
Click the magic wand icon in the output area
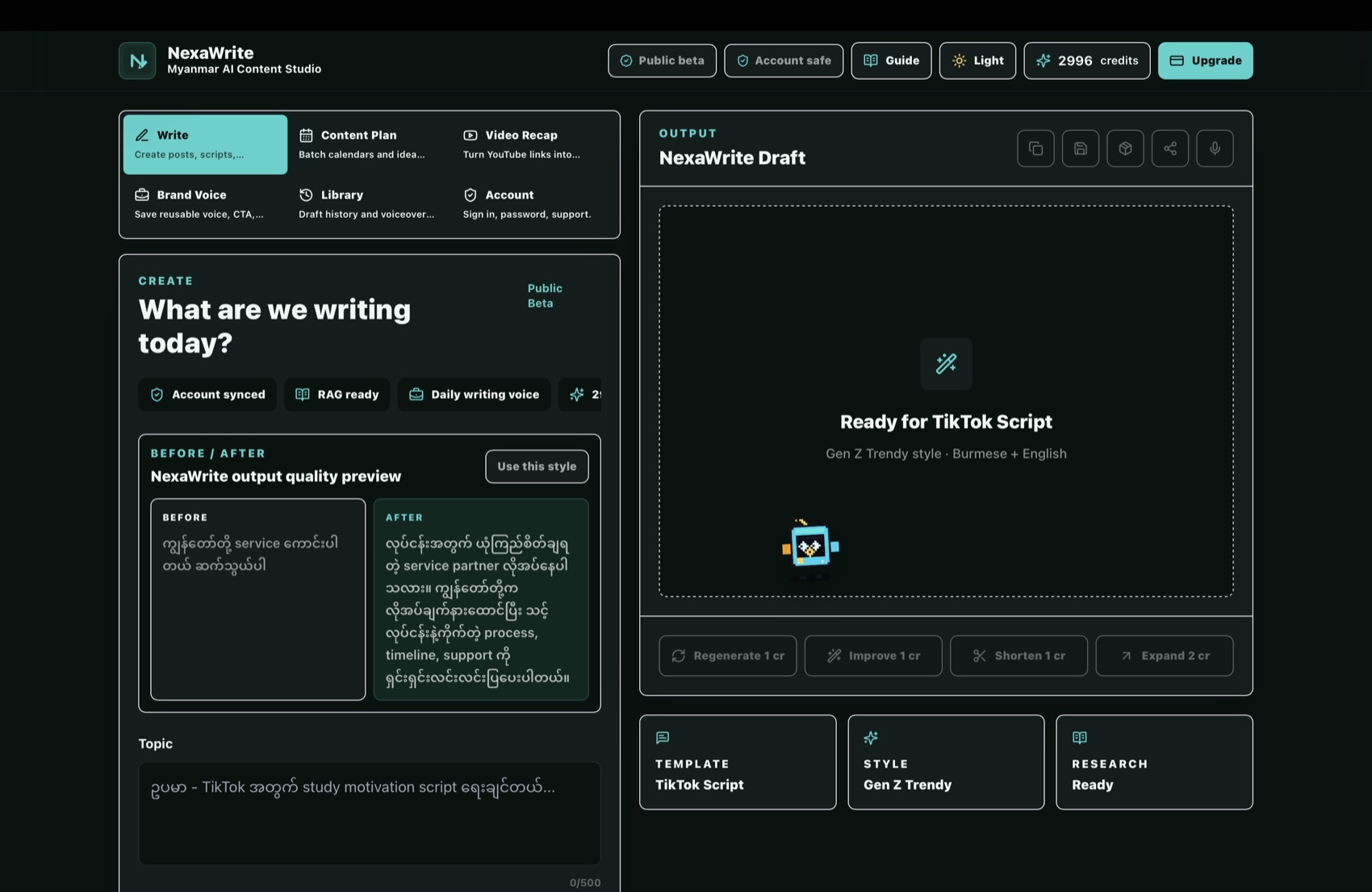click(x=946, y=363)
